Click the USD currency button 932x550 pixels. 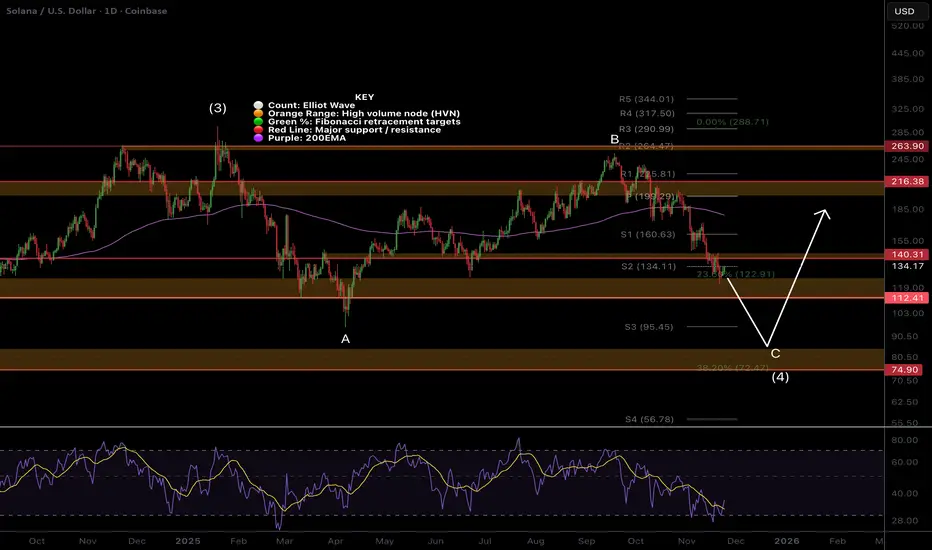[x=904, y=11]
